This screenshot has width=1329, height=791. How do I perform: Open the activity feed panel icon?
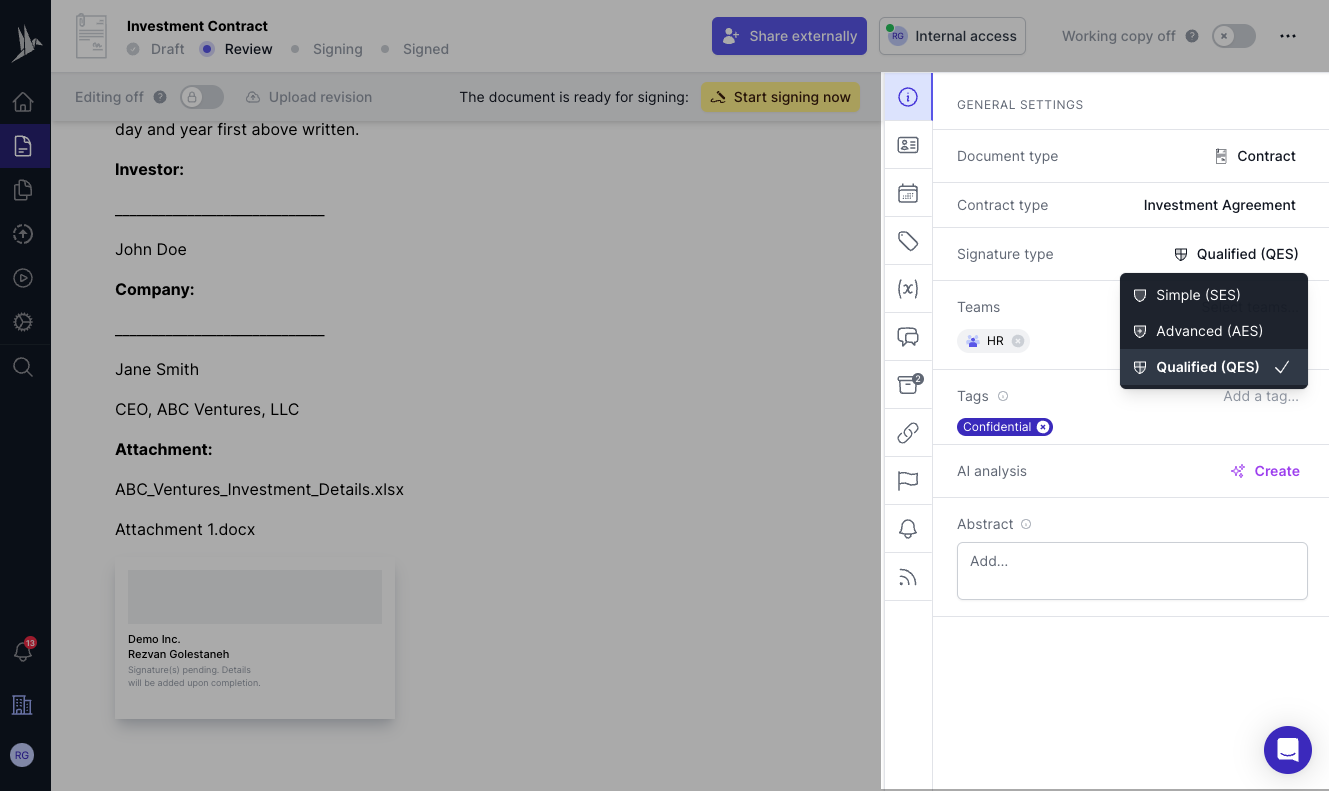pos(908,577)
